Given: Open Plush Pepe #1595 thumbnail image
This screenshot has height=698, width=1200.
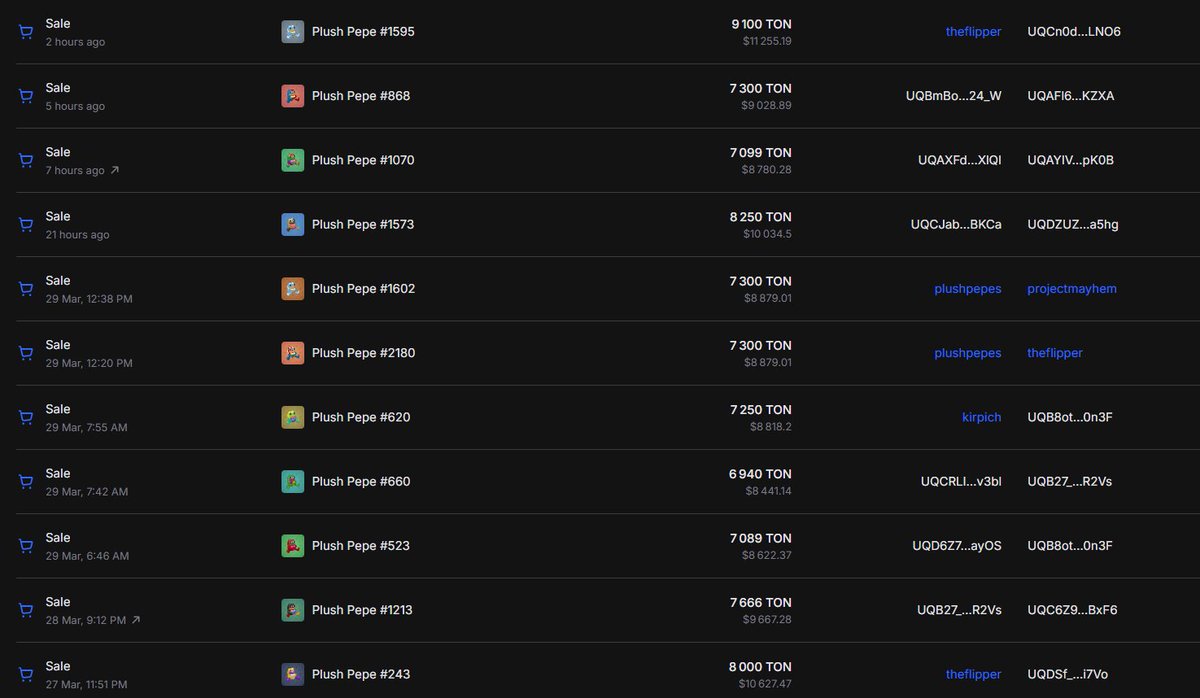Looking at the screenshot, I should pos(293,32).
